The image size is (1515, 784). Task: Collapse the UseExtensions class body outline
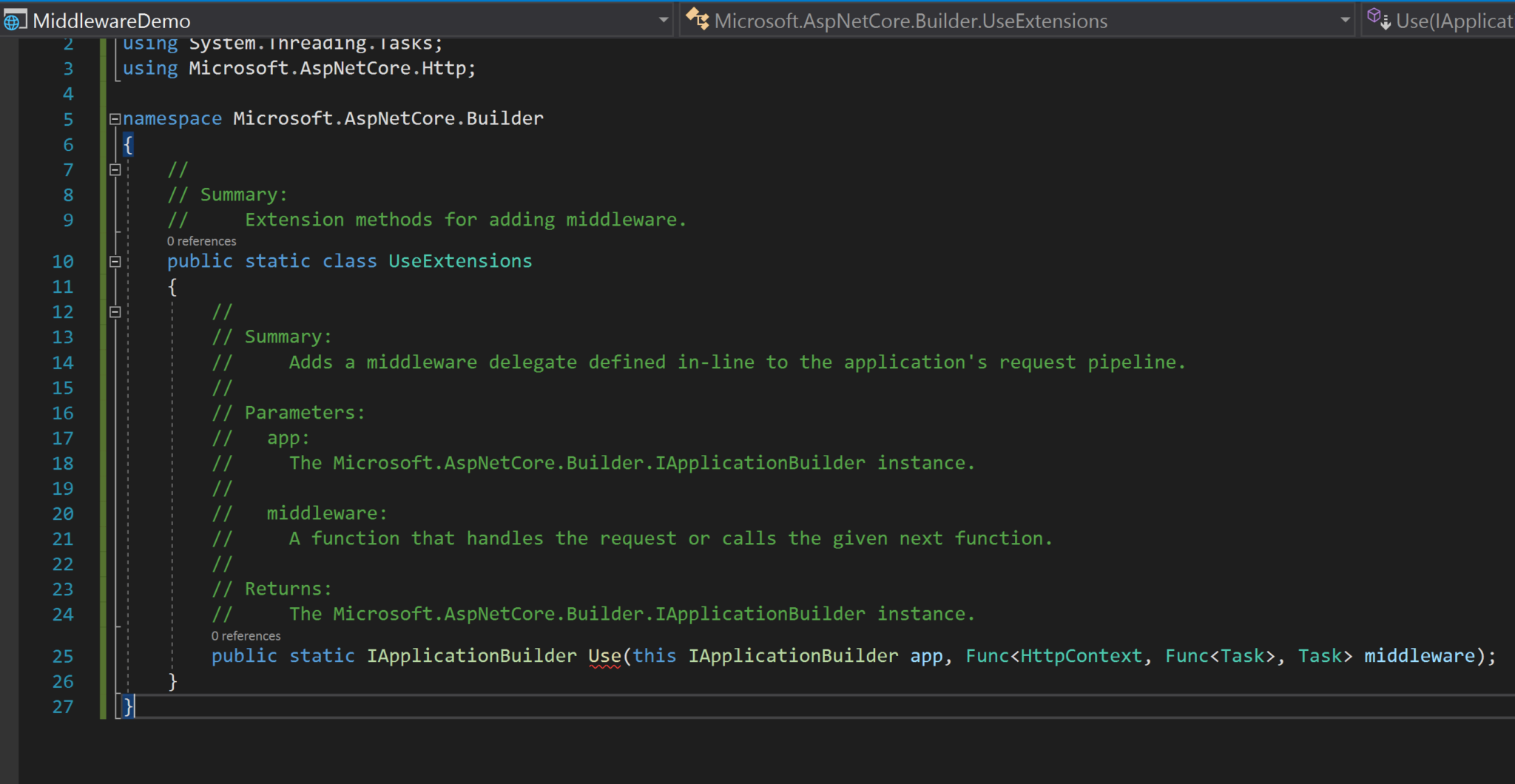115,261
